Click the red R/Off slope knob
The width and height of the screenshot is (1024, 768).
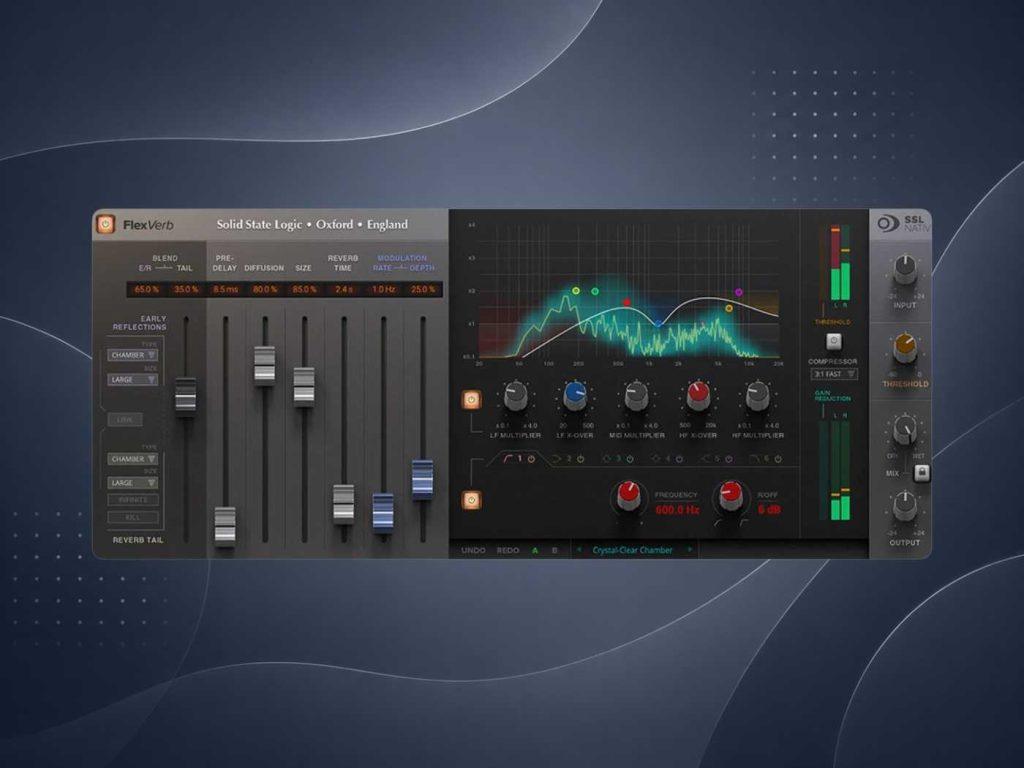tap(731, 496)
